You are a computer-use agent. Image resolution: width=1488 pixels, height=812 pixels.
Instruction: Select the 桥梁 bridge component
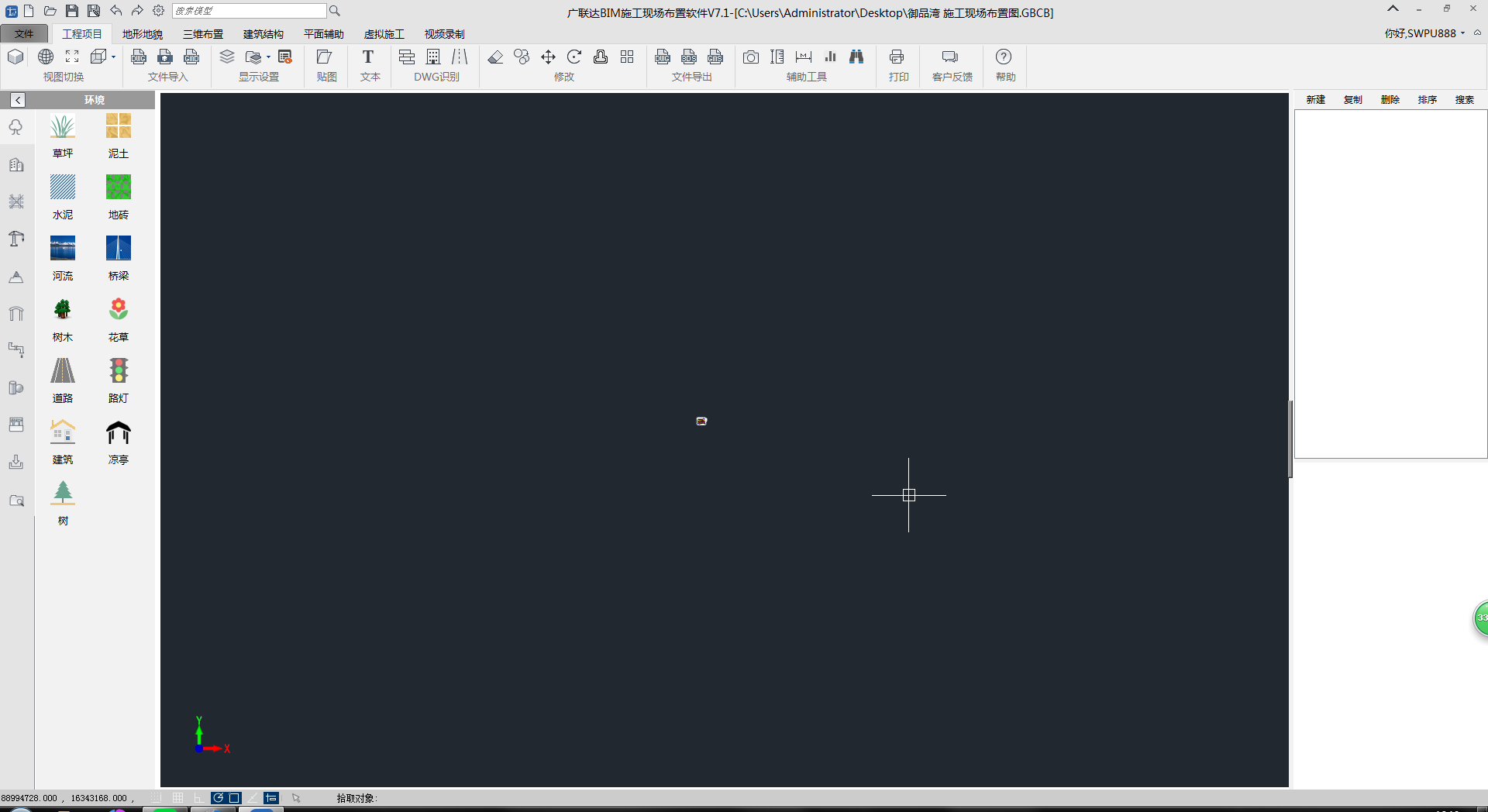(x=119, y=259)
